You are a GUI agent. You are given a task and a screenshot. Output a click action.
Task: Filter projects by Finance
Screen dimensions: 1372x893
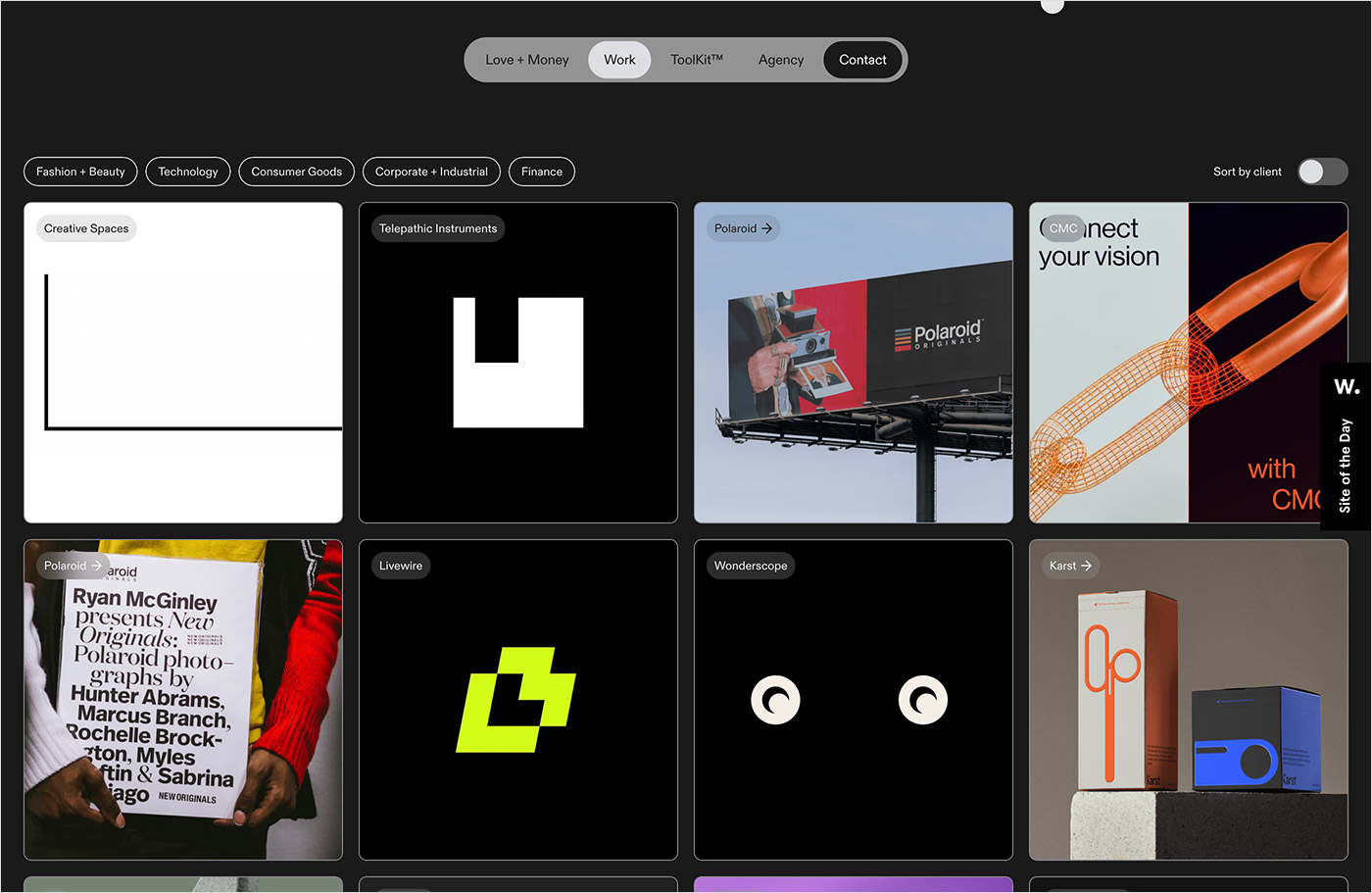coord(542,172)
